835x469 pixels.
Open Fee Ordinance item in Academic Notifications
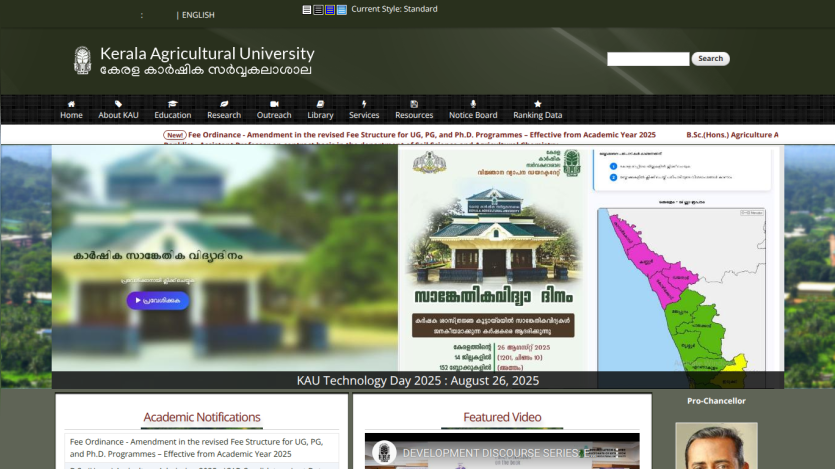[197, 448]
